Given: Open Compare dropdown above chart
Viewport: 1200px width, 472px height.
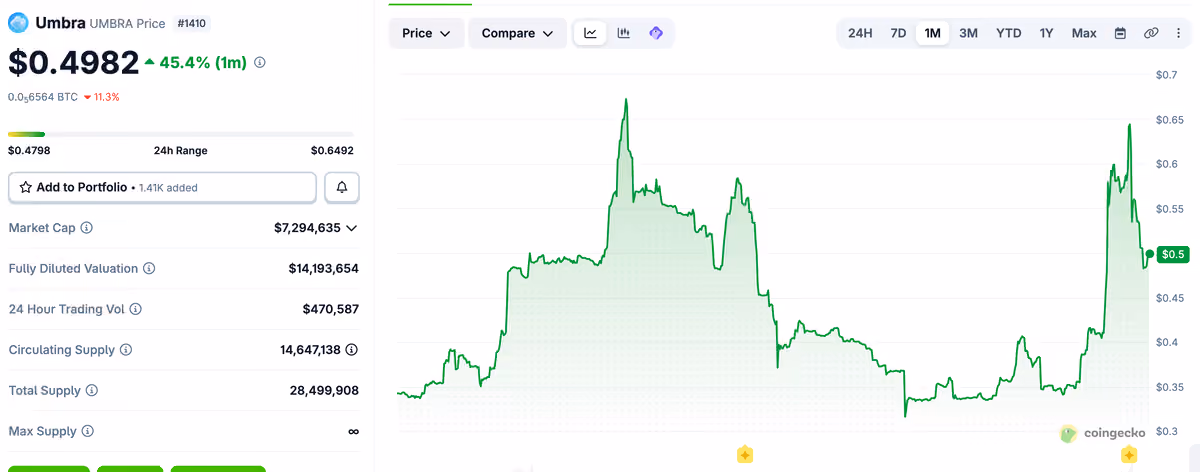Looking at the screenshot, I should 517,33.
